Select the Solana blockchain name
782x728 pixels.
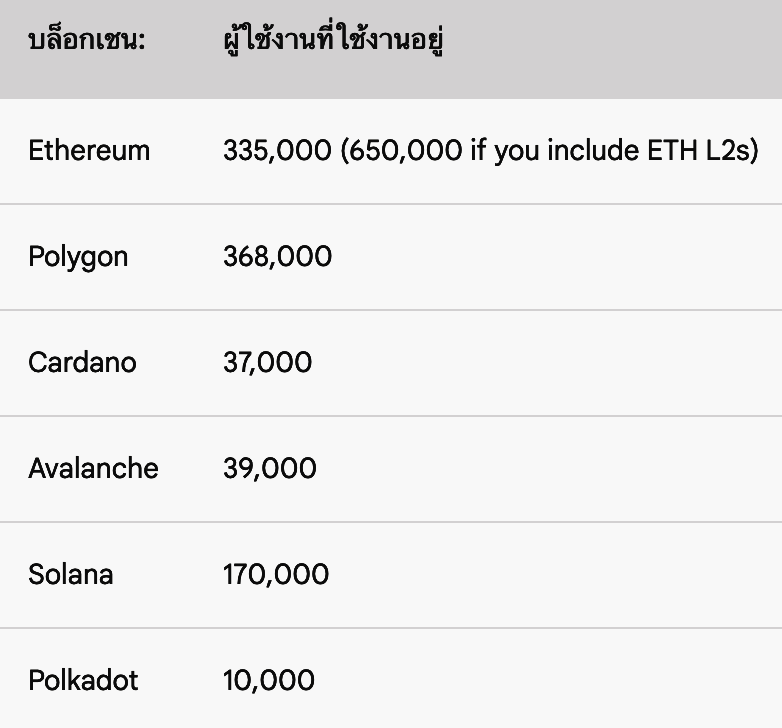tap(70, 575)
